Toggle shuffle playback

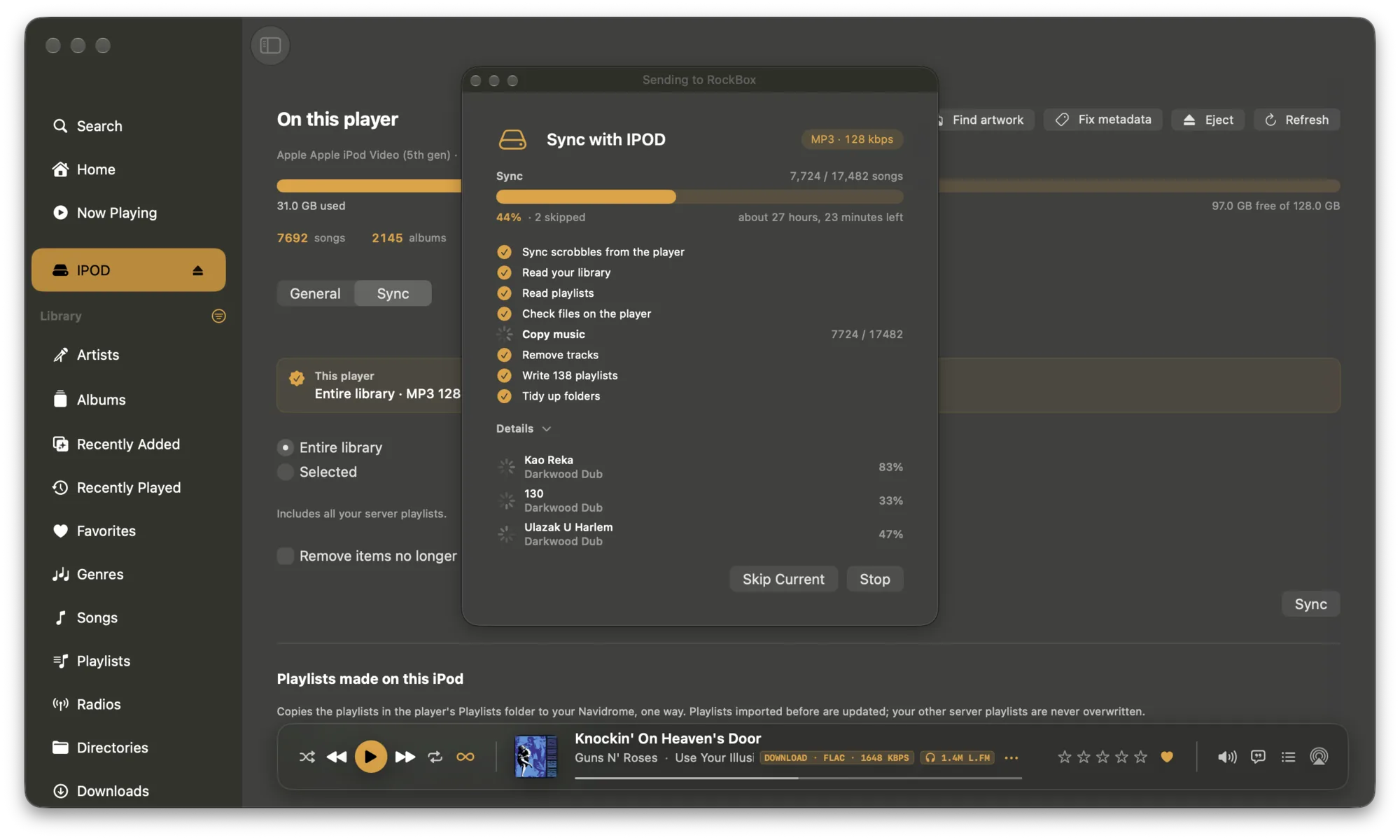tap(307, 757)
